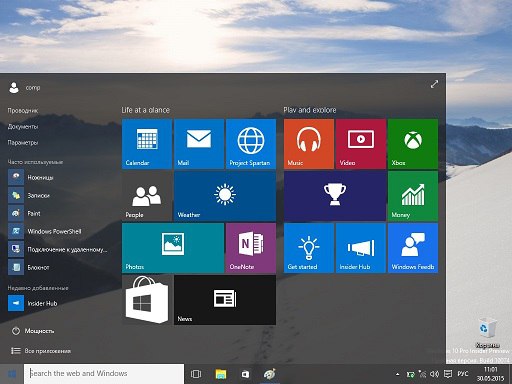
Task: Open the Music headphones tile
Action: click(309, 144)
